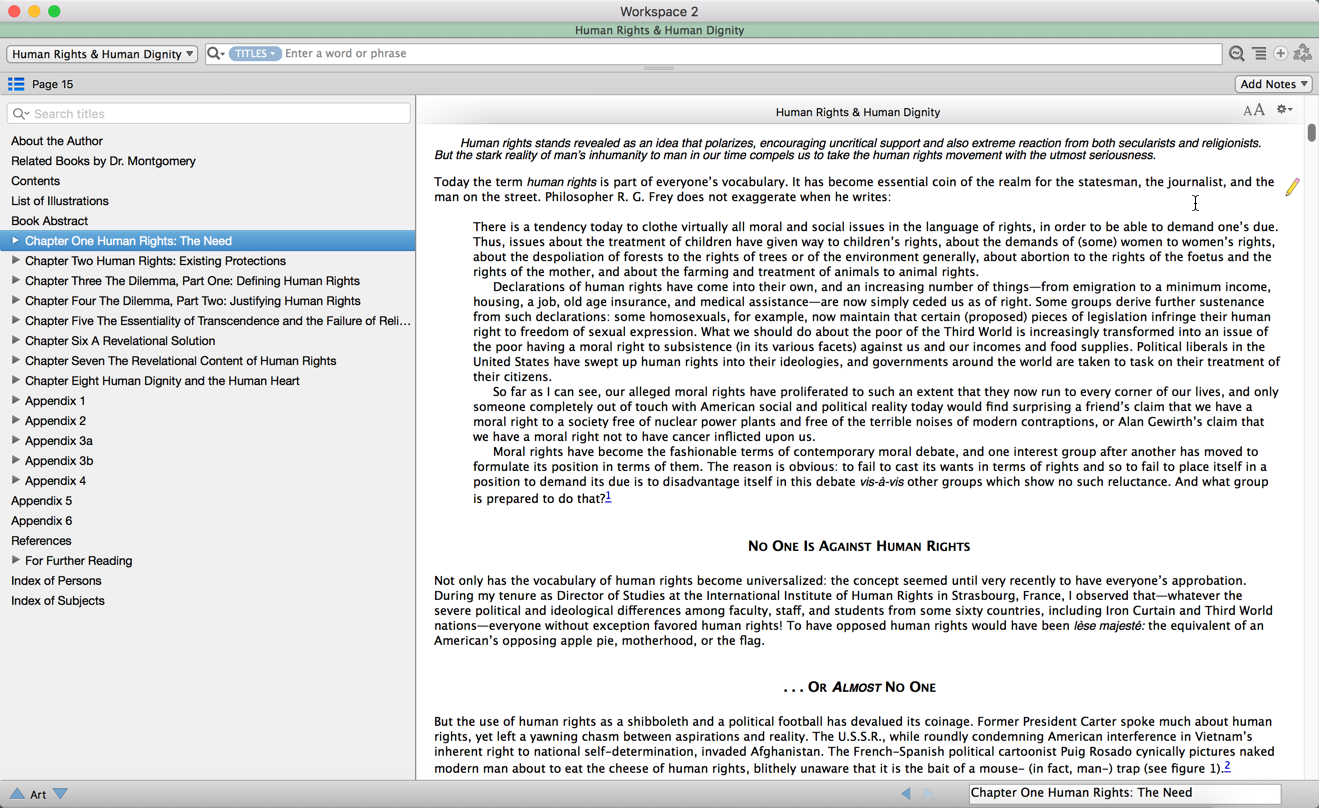Screen dimensions: 1319x808
Task: Click the green Human Rights & Human Dignity tab
Action: 659,30
